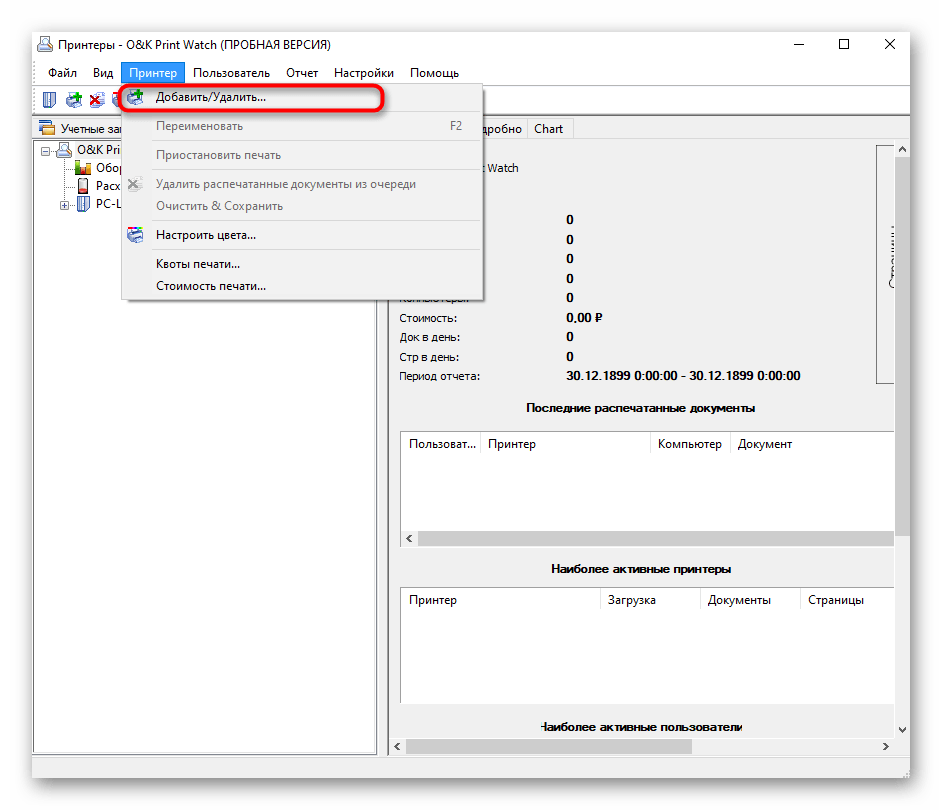Select the PC-L computer node in tree
Image resolution: width=942 pixels, height=810 pixels.
point(99,204)
